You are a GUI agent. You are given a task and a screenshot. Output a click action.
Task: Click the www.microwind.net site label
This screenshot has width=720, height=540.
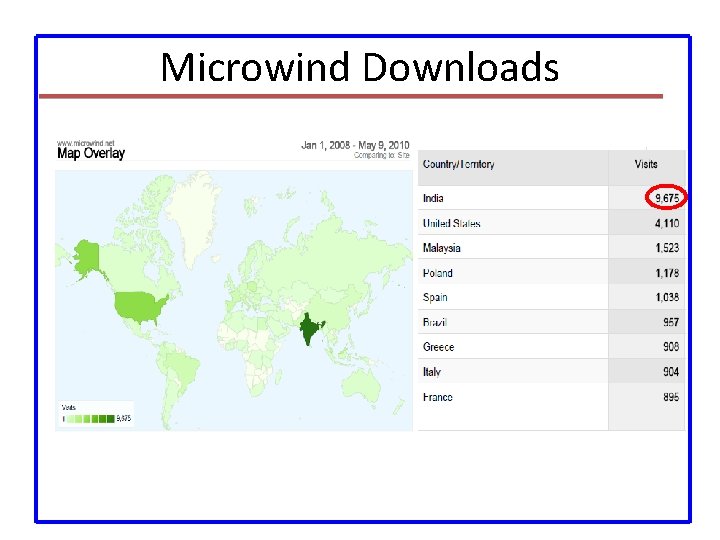(x=85, y=143)
